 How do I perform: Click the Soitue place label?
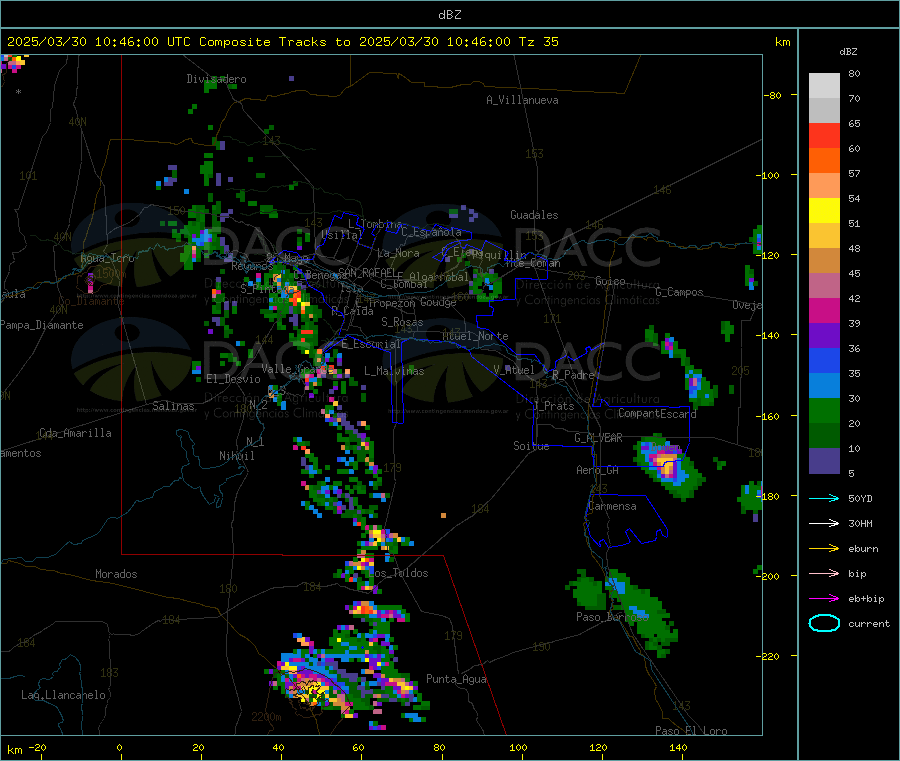531,446
